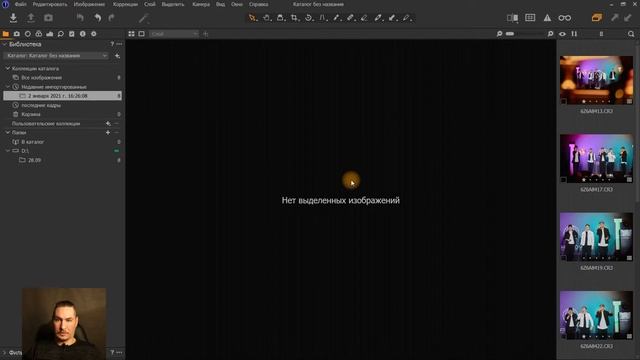
Task: Click the add layer plus icon
Action: [206, 34]
